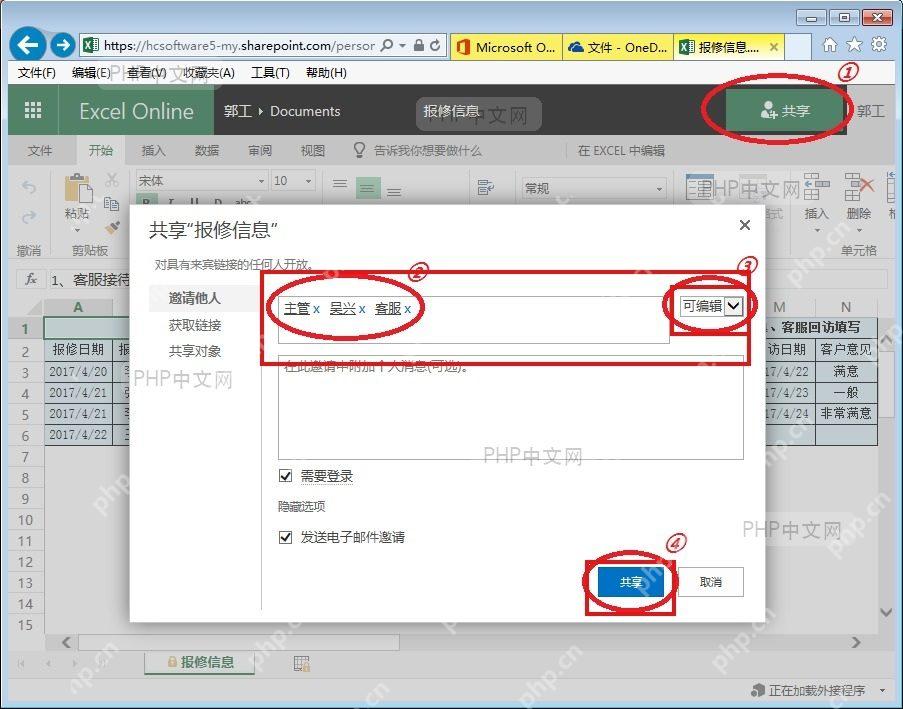This screenshot has width=903, height=709.
Task: Click the blue 共享 button in dialog
Action: pyautogui.click(x=630, y=582)
